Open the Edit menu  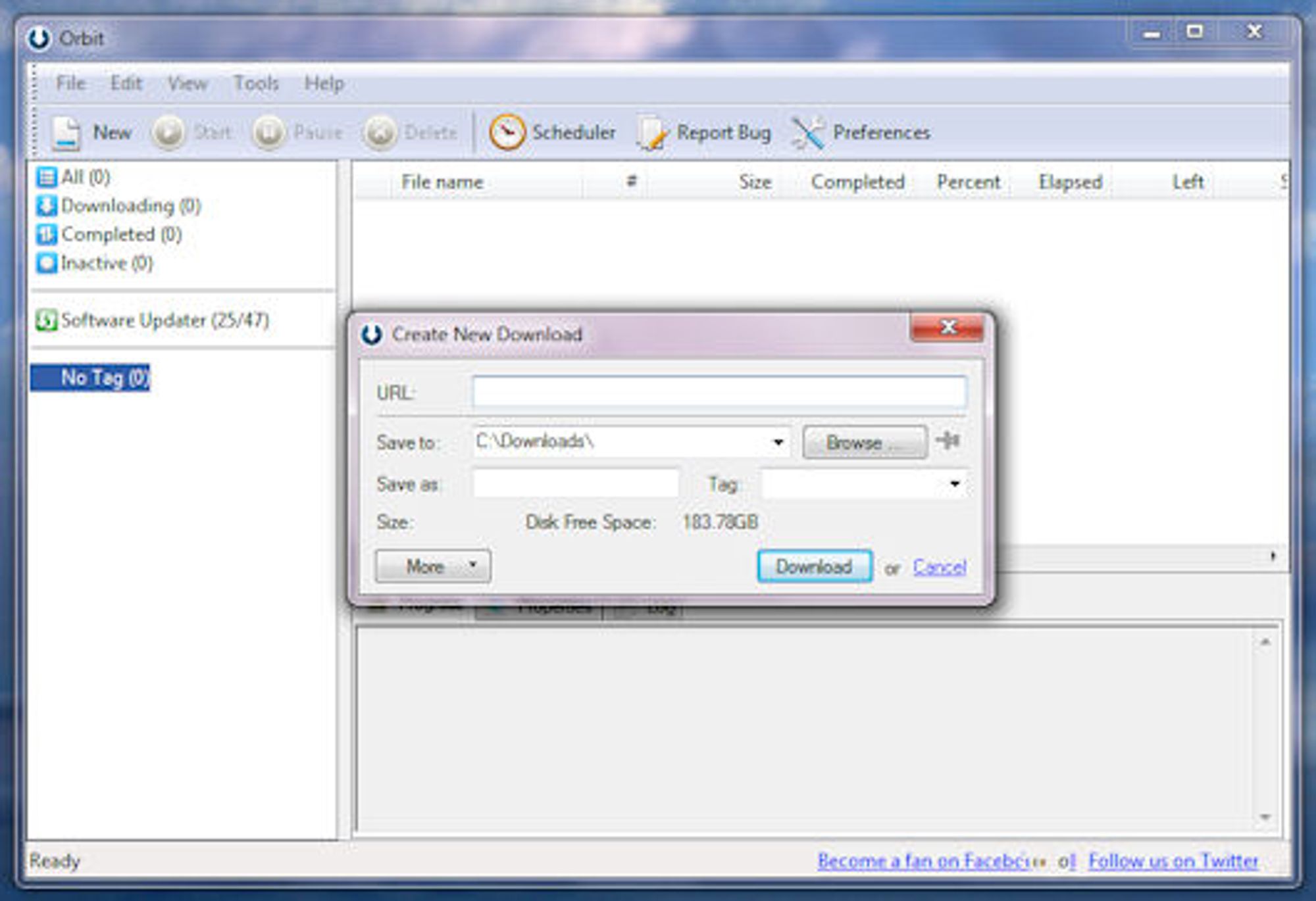[126, 84]
